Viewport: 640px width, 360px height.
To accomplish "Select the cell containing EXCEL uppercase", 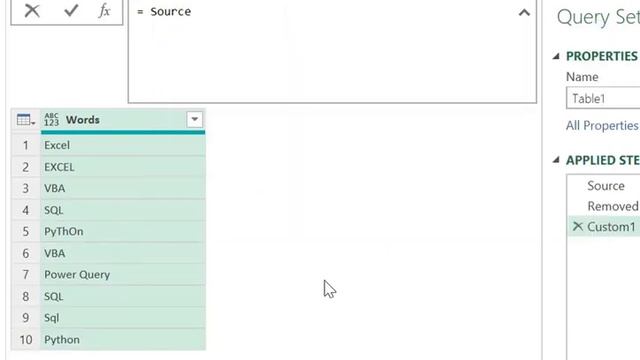I will pos(123,167).
